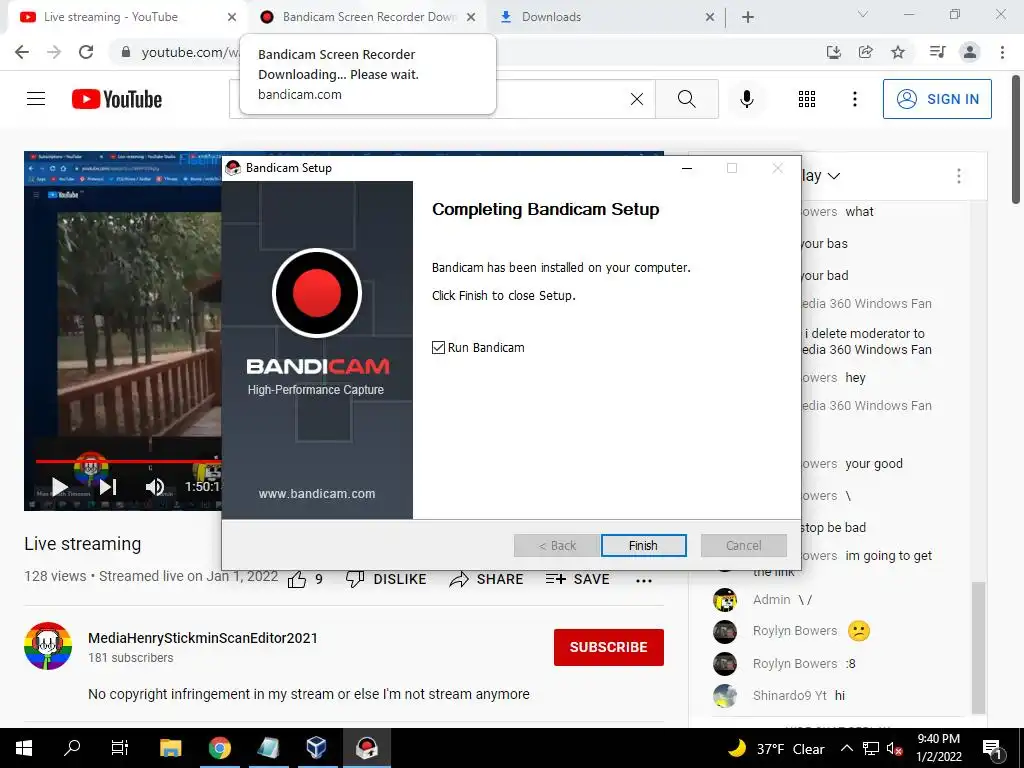
Task: Show hidden system tray icons
Action: click(x=846, y=748)
